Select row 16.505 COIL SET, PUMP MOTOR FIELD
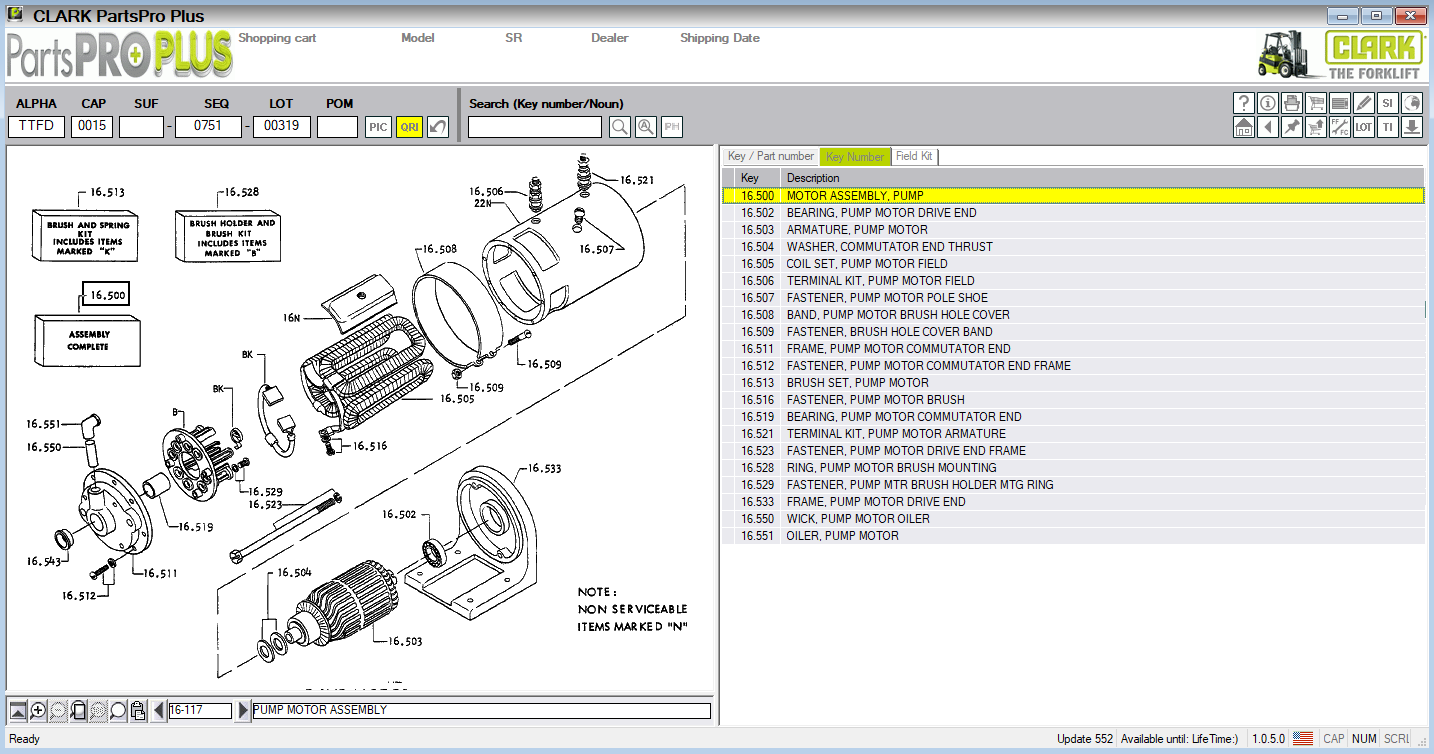This screenshot has width=1434, height=754. 1073,264
